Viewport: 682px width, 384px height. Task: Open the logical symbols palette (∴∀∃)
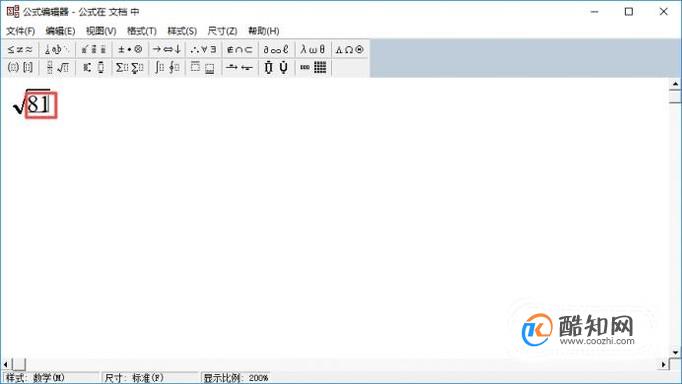203,50
